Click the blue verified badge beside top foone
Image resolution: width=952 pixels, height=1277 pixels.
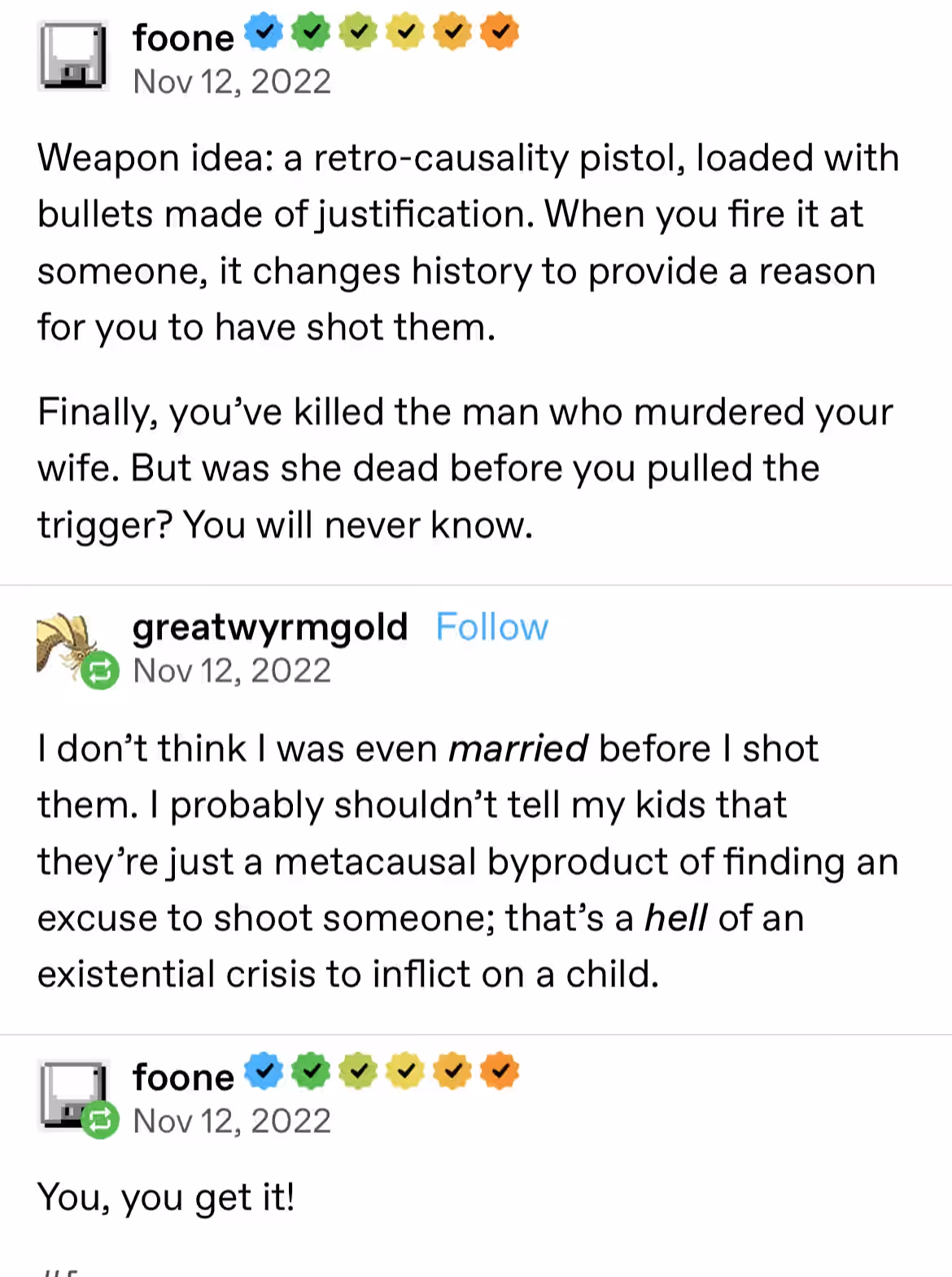coord(264,32)
